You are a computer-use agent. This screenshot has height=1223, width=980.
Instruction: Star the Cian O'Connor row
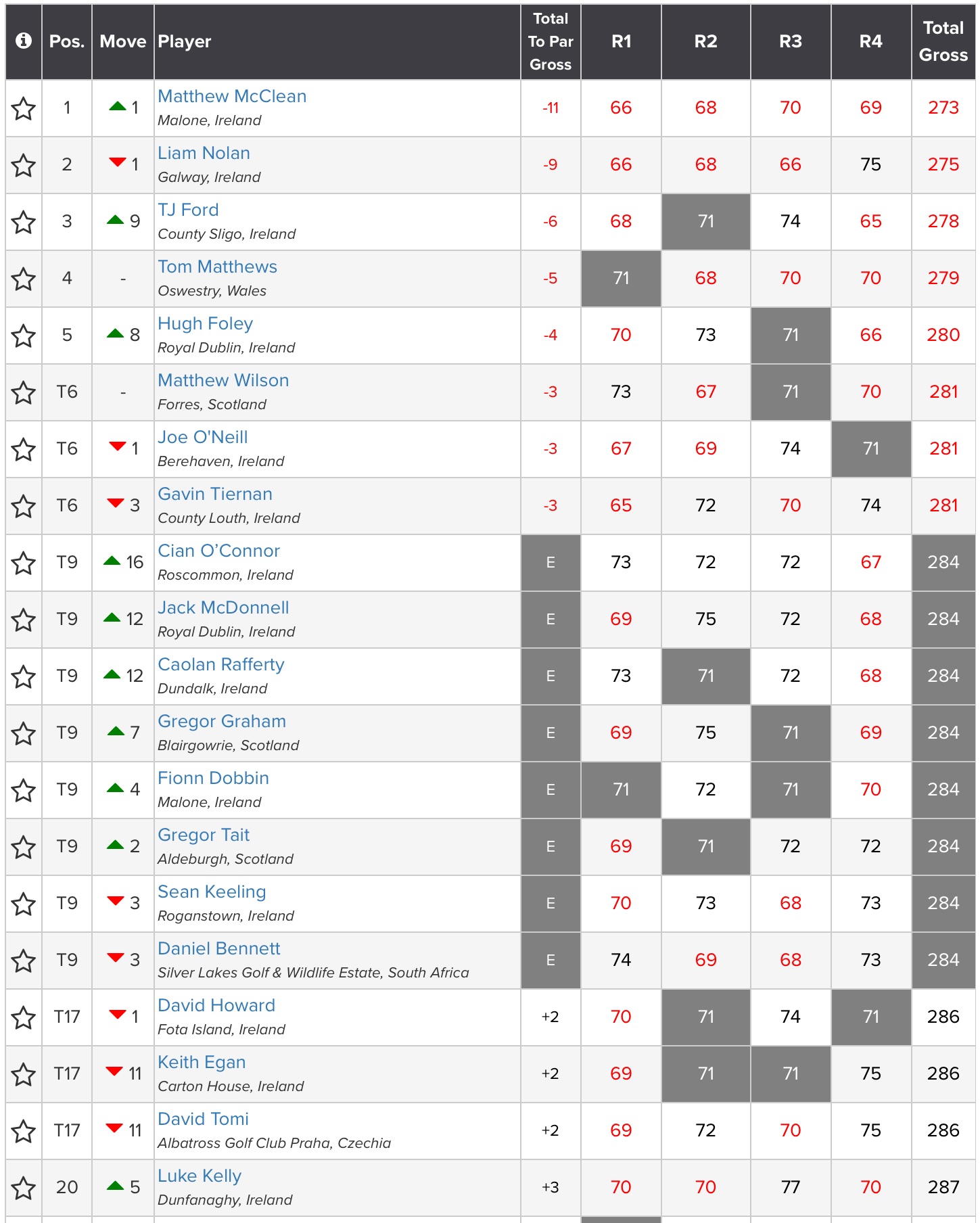[x=24, y=563]
